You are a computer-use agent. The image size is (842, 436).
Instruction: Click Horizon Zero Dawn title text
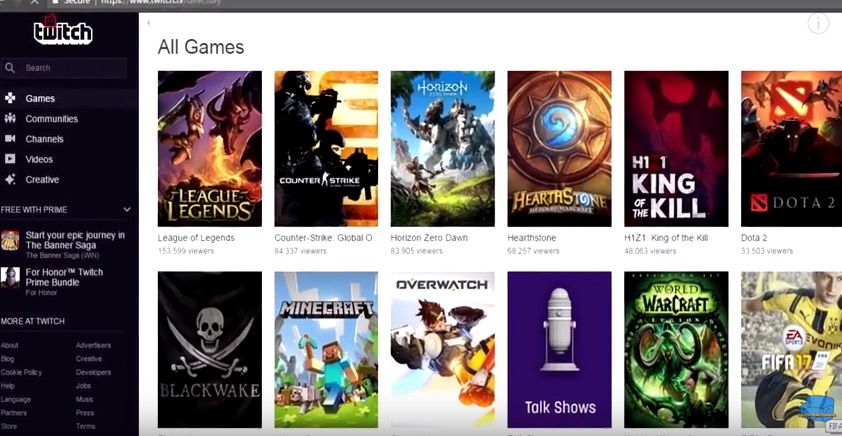429,238
